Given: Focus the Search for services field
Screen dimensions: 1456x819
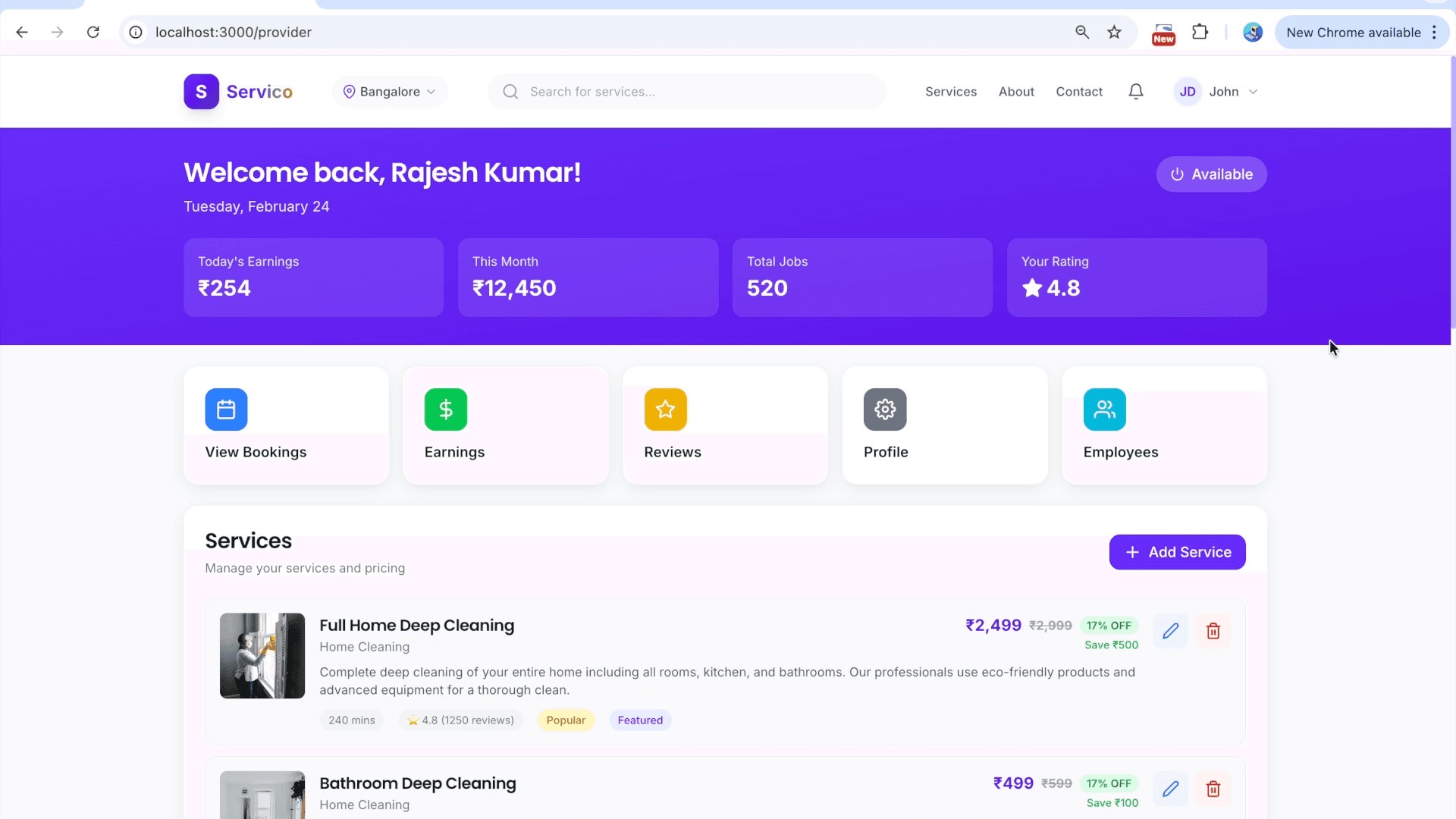Looking at the screenshot, I should (x=687, y=92).
